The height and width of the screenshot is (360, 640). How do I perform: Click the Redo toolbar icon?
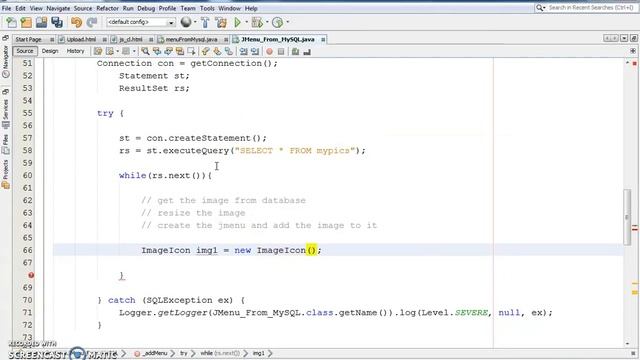[92, 22]
